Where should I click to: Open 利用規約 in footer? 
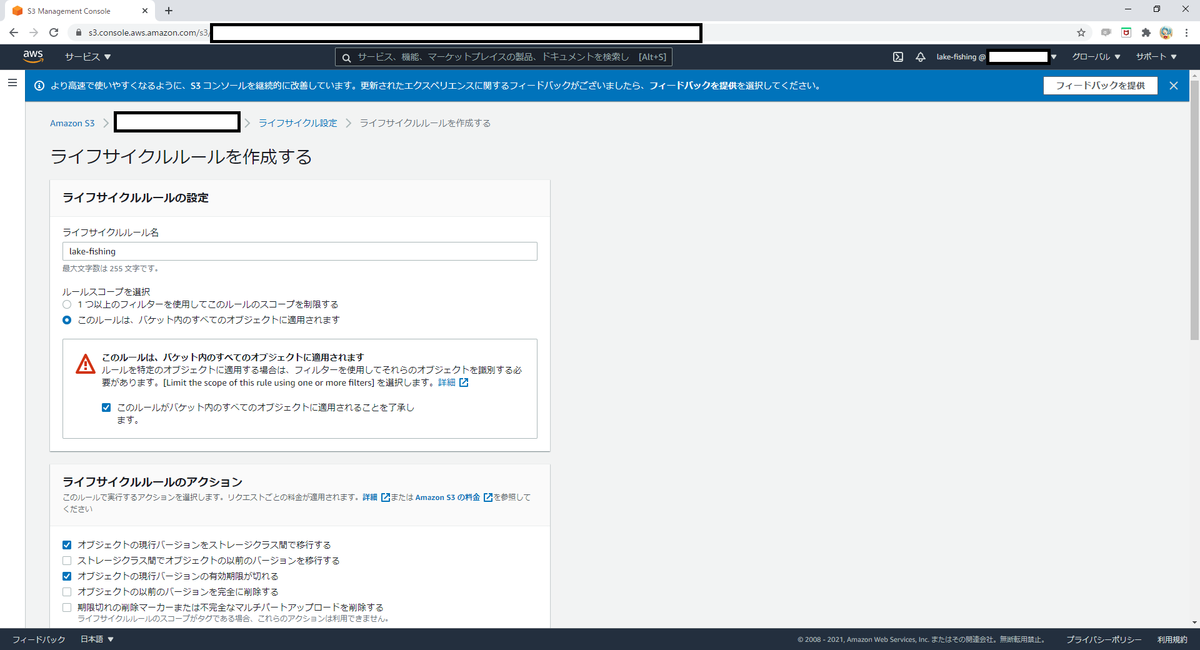tap(1172, 639)
